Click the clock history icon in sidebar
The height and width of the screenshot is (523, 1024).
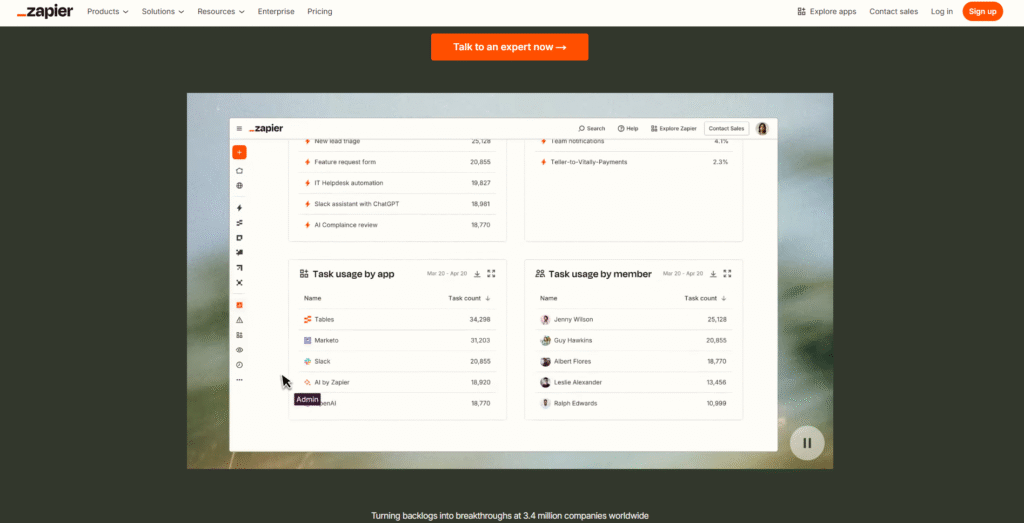point(239,365)
